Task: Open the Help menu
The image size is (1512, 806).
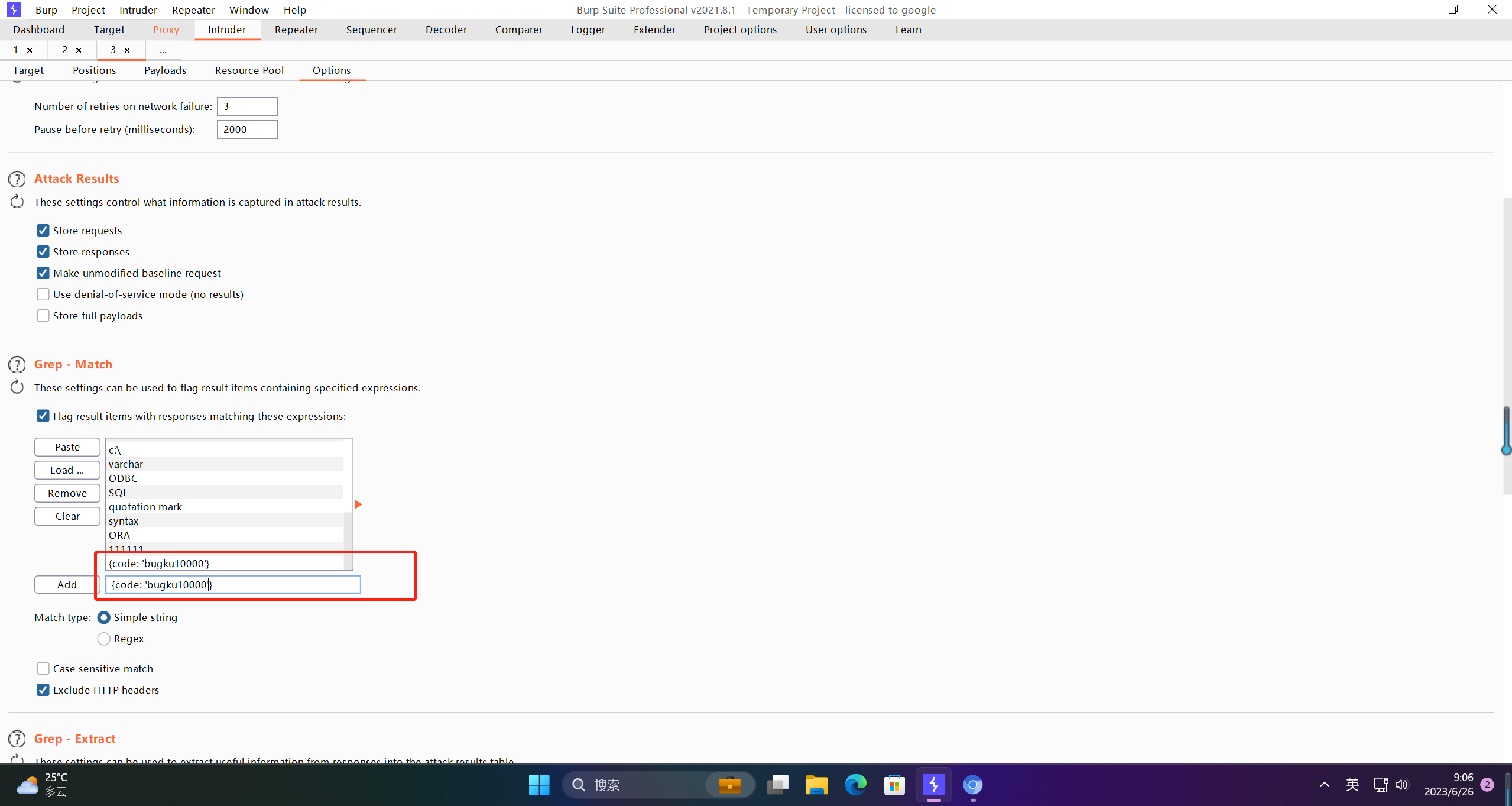Action: point(294,10)
